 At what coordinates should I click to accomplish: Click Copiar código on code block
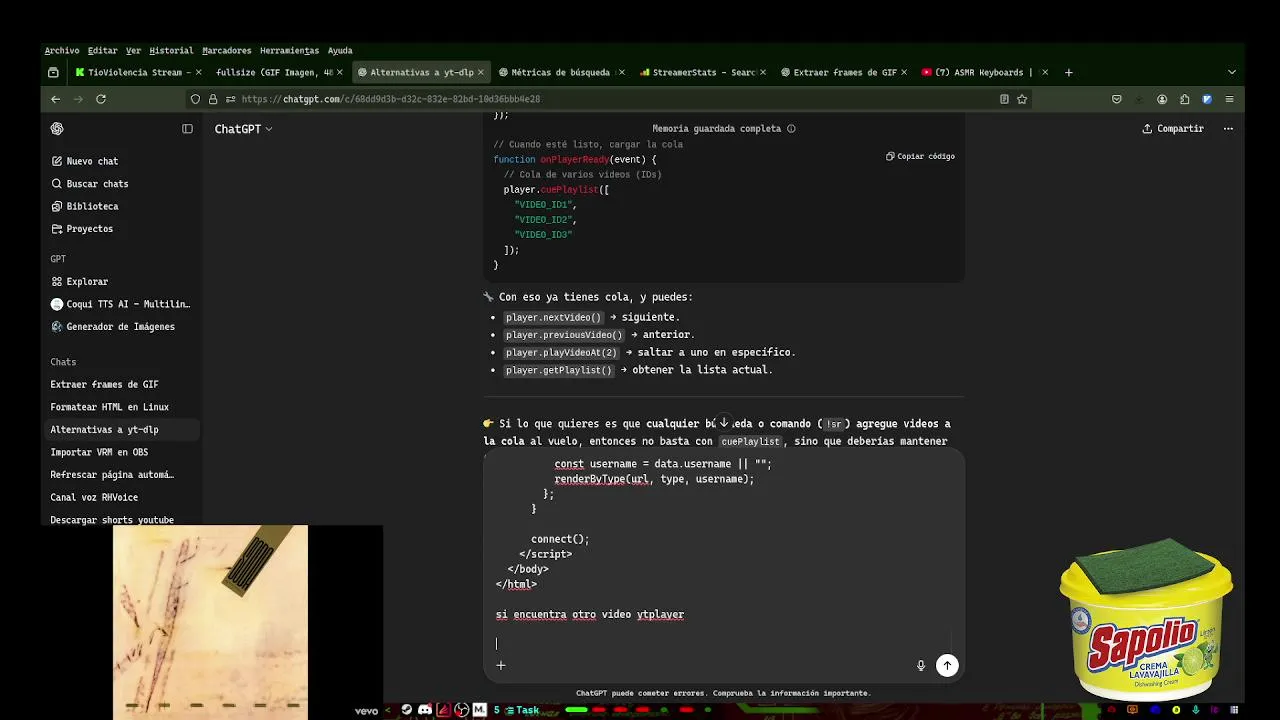coord(920,157)
